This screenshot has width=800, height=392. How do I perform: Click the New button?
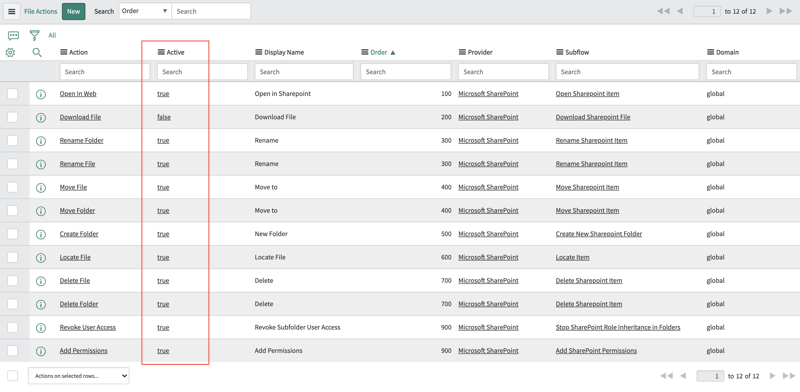(x=73, y=11)
